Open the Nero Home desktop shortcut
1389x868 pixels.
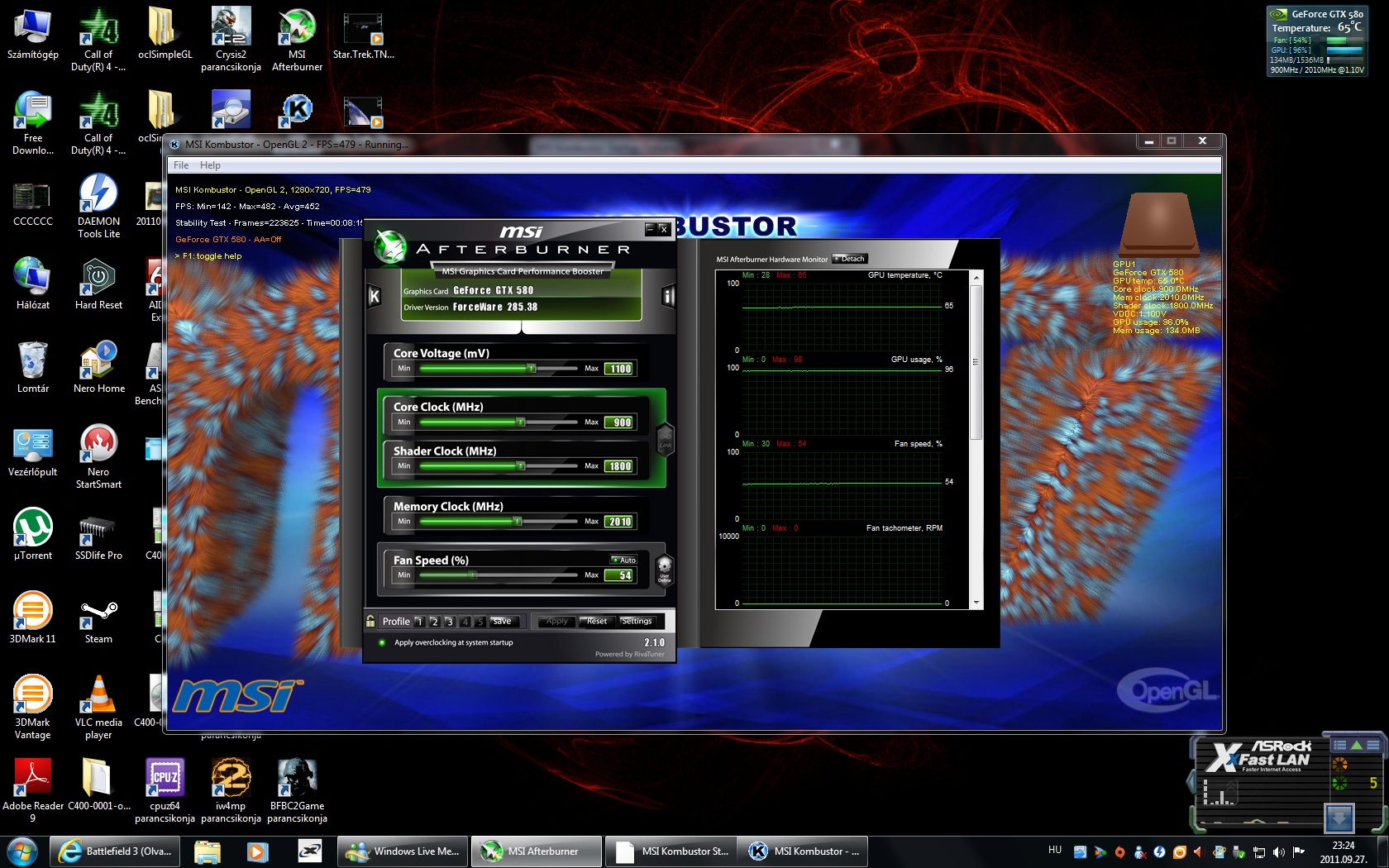click(x=98, y=368)
